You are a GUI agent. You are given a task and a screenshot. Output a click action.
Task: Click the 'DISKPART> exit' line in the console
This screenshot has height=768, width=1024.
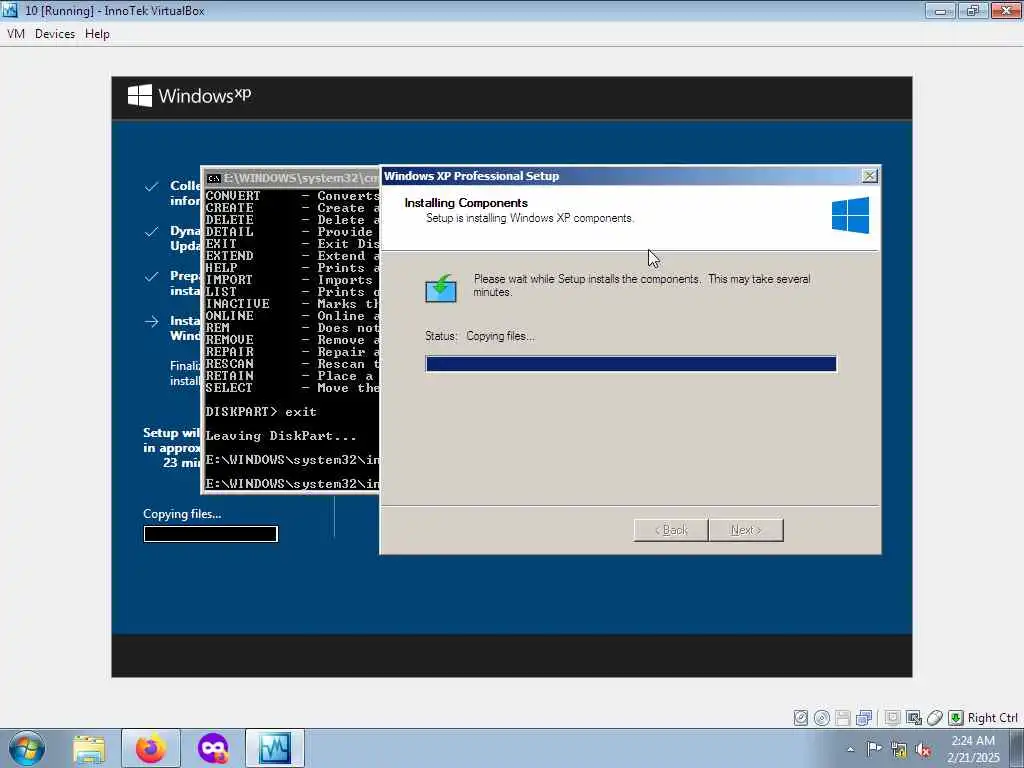click(261, 412)
